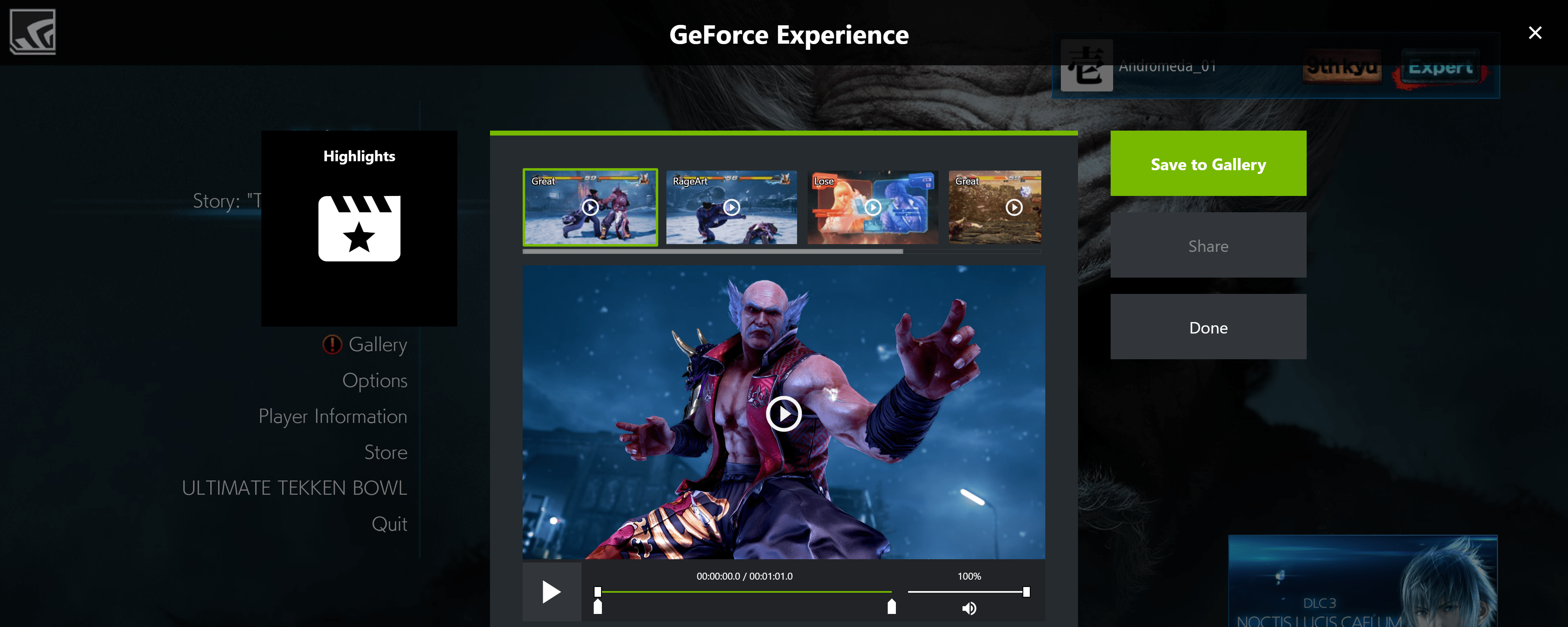This screenshot has width=1568, height=627.
Task: Click Save to Gallery button
Action: (x=1208, y=164)
